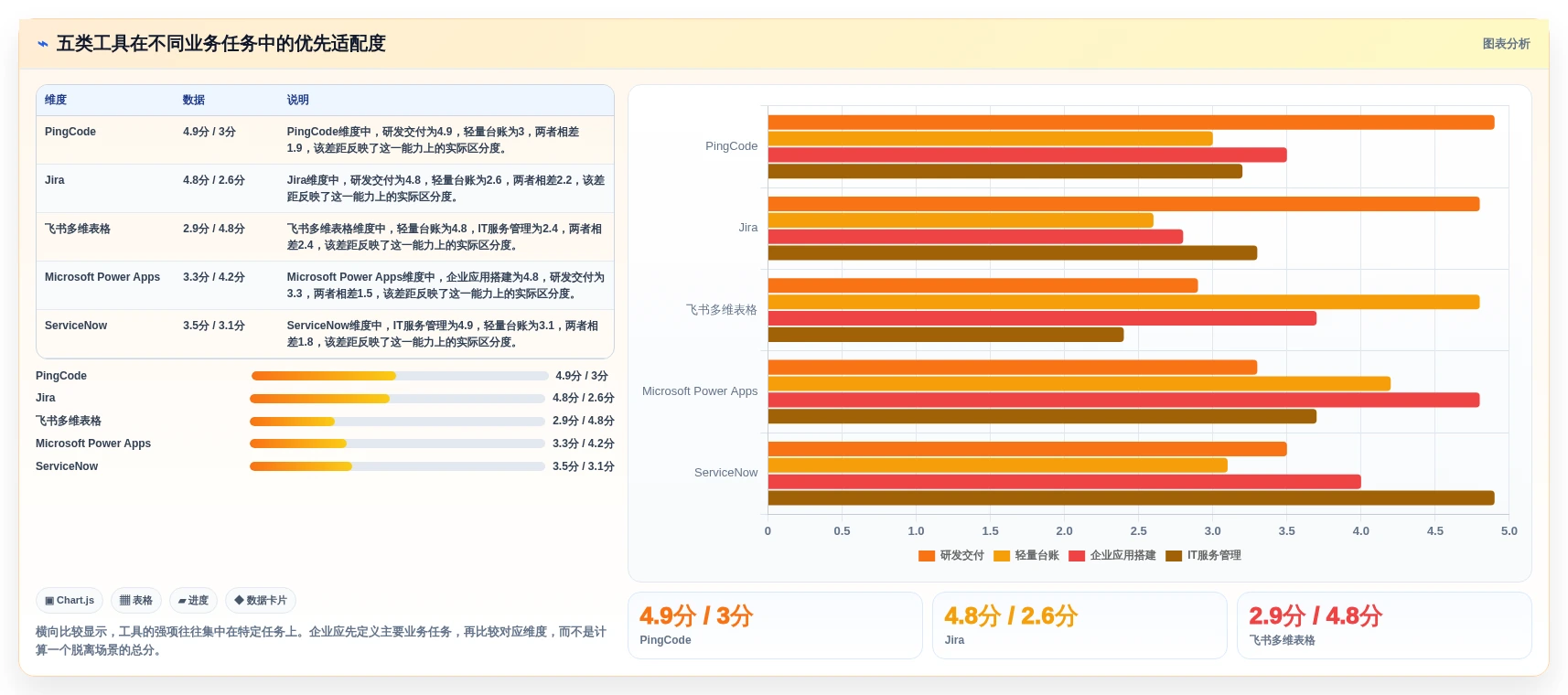Click the Jira progress bar
This screenshot has height=695, width=1568.
point(397,399)
